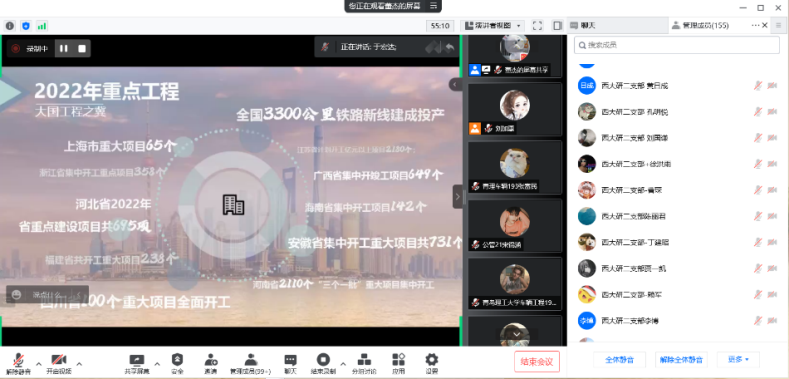Open the speaker view layout dropdown
The width and height of the screenshot is (789, 379).
[493, 25]
